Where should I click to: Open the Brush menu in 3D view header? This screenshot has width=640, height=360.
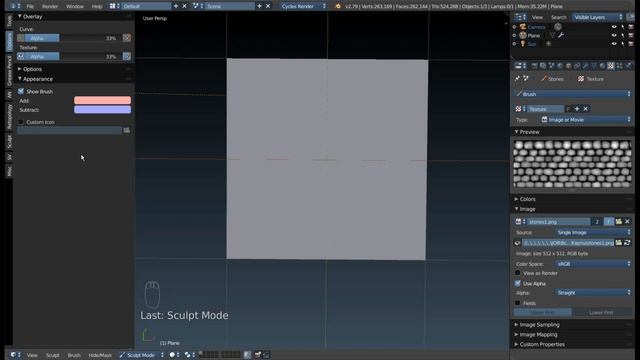point(74,355)
